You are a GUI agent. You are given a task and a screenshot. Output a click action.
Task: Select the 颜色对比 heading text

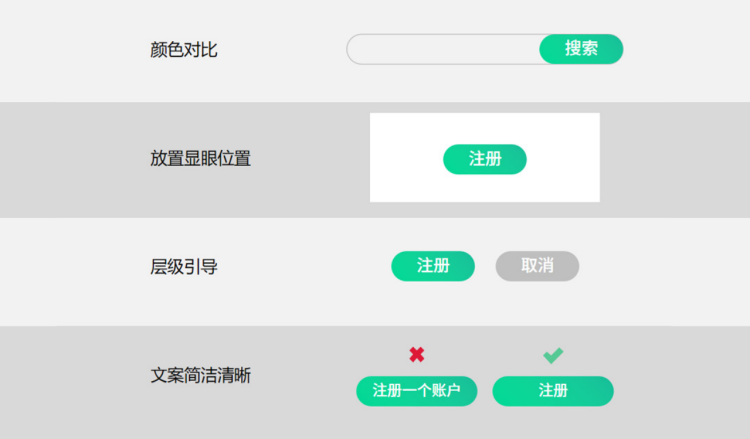coord(184,50)
